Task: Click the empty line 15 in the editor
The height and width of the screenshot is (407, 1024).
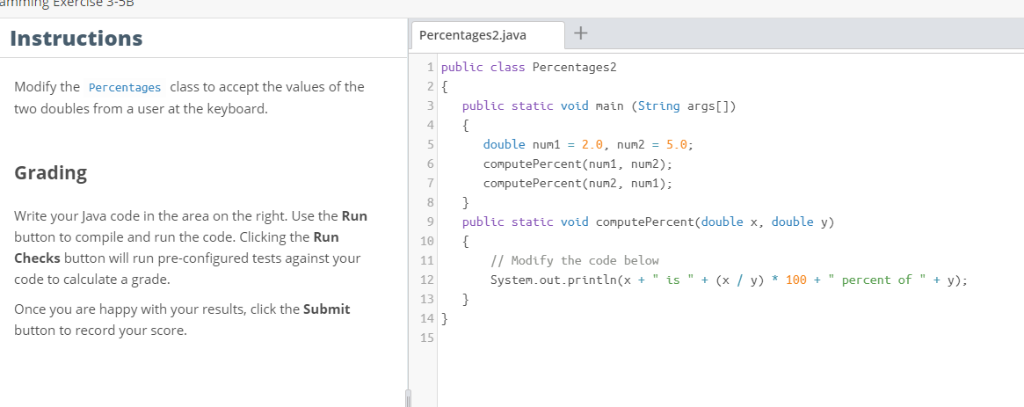Action: pyautogui.click(x=730, y=338)
